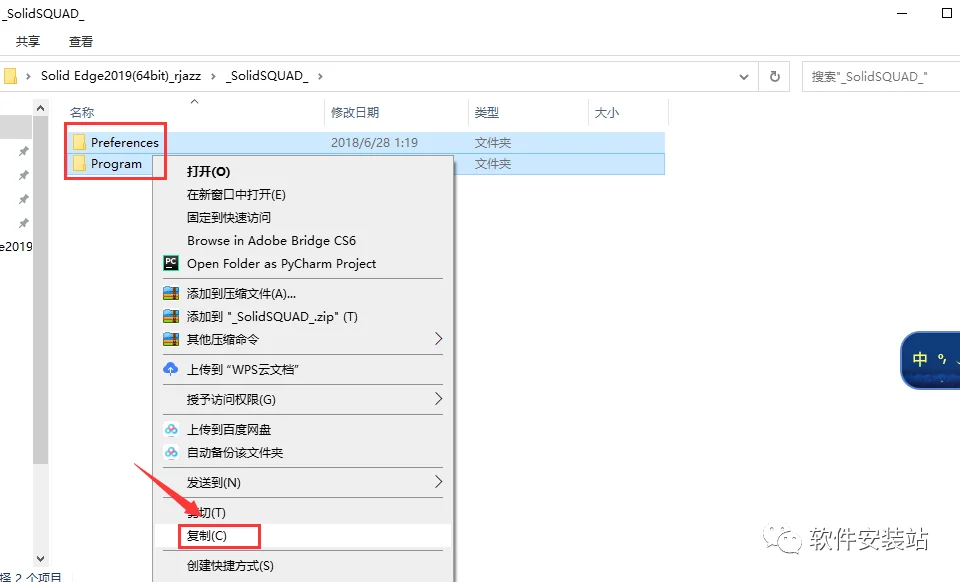
Task: Click the Program folder icon
Action: 79,163
